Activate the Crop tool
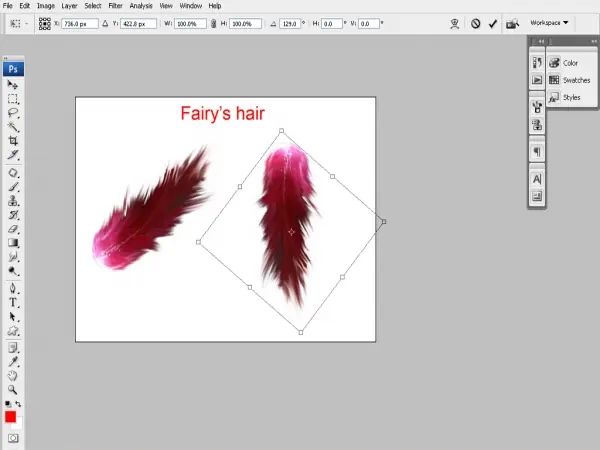Viewport: 600px width, 450px height. pyautogui.click(x=13, y=140)
